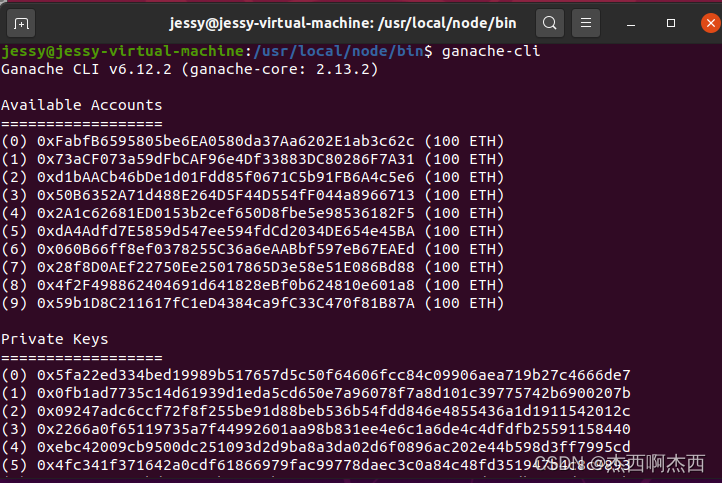The image size is (722, 483).
Task: Select account (9) address 0x59b1D8C2…
Action: tap(226, 303)
